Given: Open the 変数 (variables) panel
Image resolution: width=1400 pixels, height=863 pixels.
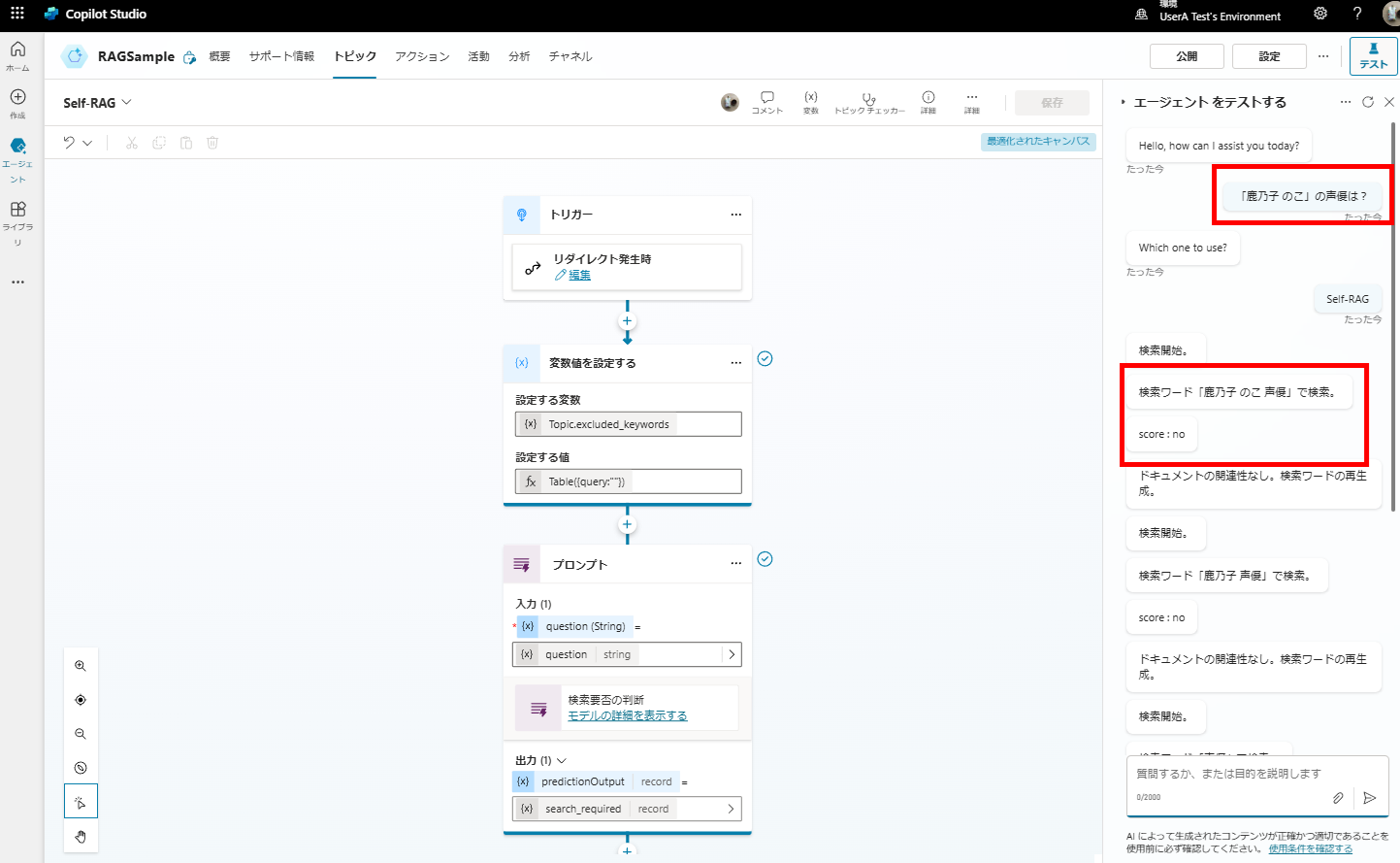Looking at the screenshot, I should coord(811,101).
